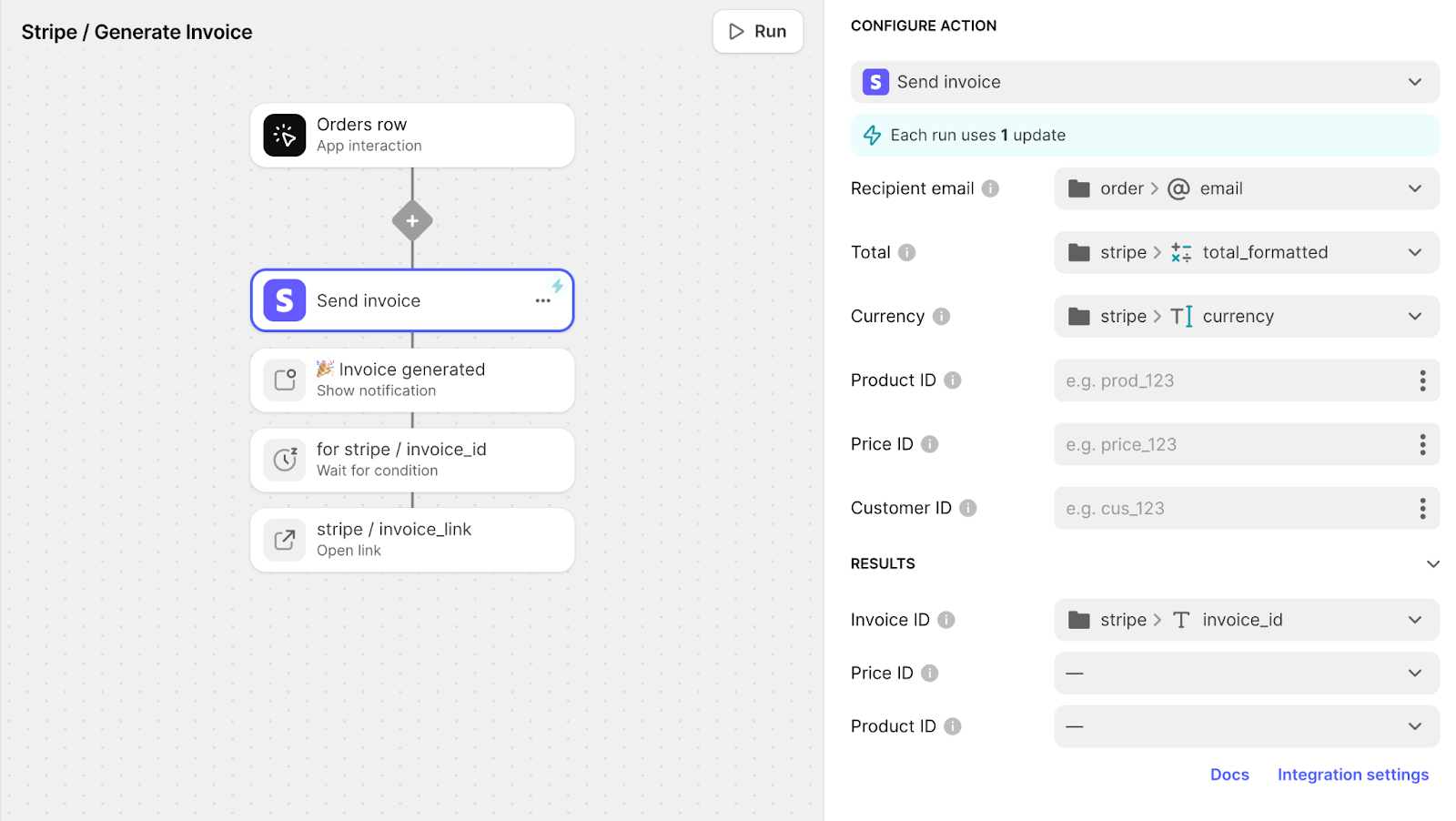The height and width of the screenshot is (821, 1456).
Task: Open three-dot options for Customer ID field
Action: [x=1422, y=508]
